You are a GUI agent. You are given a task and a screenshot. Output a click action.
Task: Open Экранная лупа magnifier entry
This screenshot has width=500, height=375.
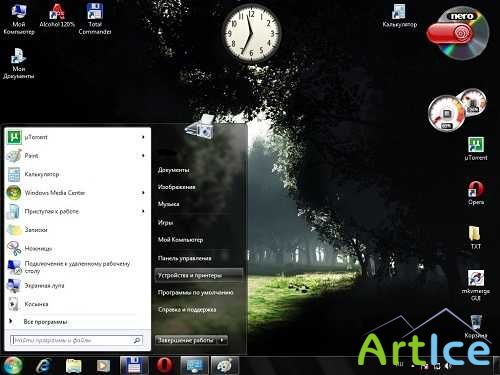click(77, 286)
